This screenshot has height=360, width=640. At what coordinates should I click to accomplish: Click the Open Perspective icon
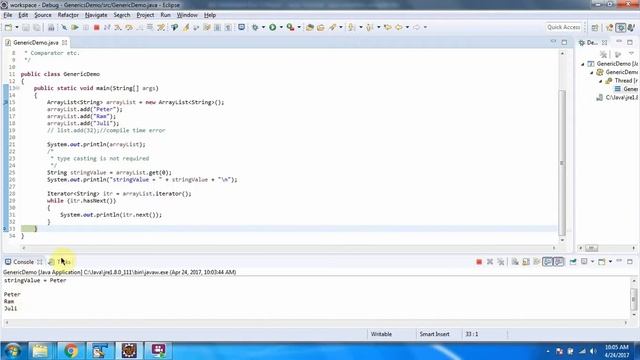[x=595, y=27]
